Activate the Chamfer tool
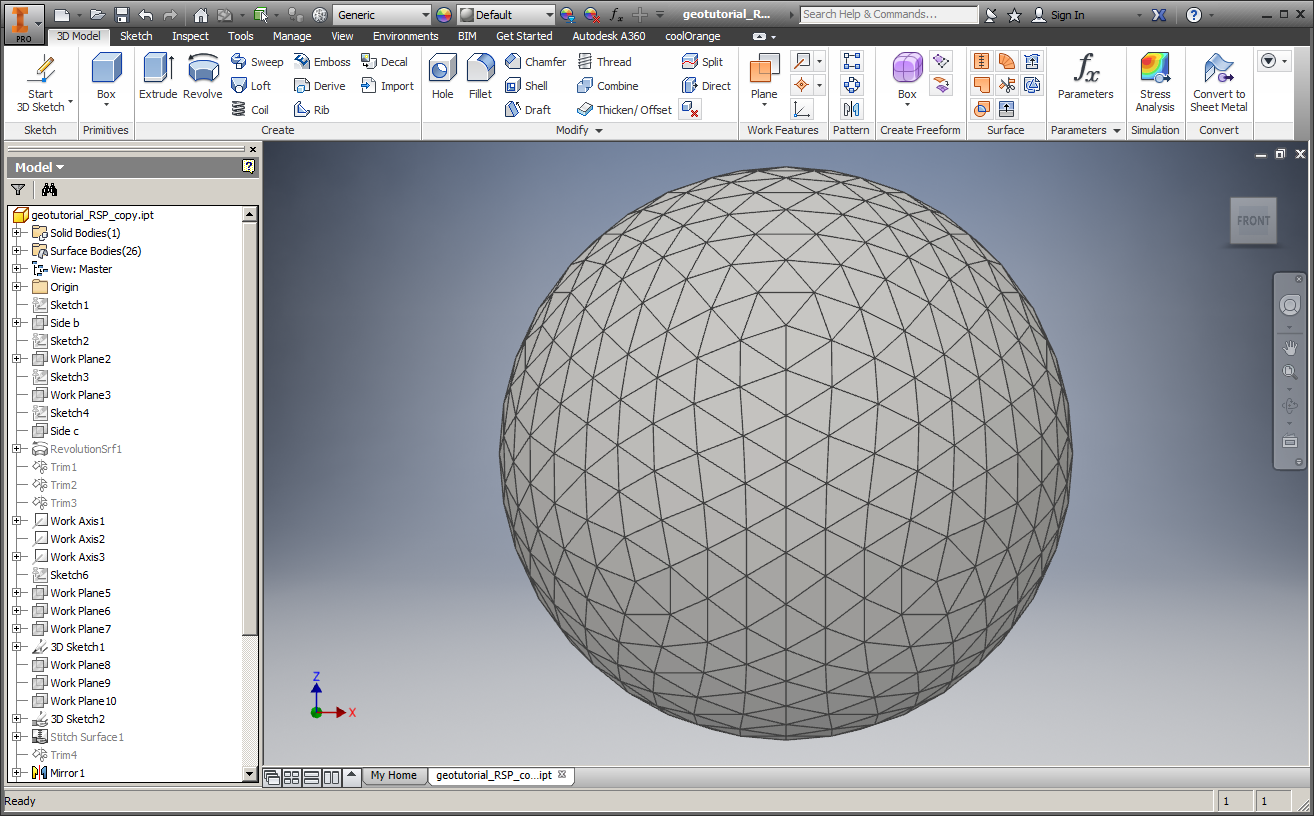Image resolution: width=1314 pixels, height=816 pixels. click(x=535, y=62)
